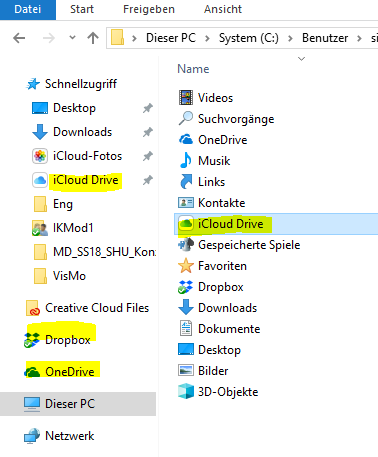Select Benutzer in the address breadcrumb
This screenshot has width=378, height=457.
click(325, 38)
